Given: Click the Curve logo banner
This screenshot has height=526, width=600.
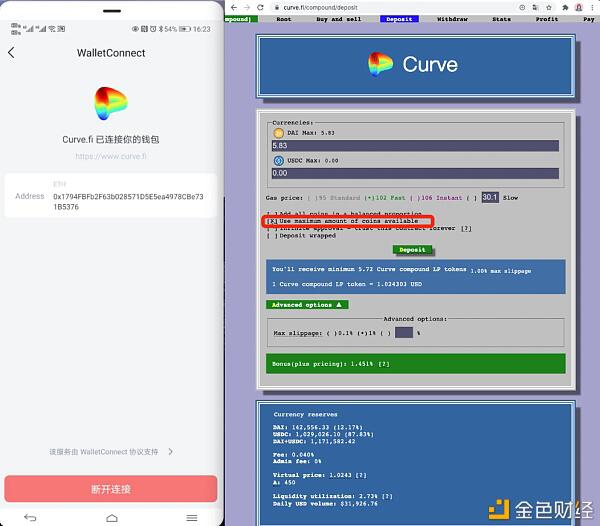Looking at the screenshot, I should (416, 65).
